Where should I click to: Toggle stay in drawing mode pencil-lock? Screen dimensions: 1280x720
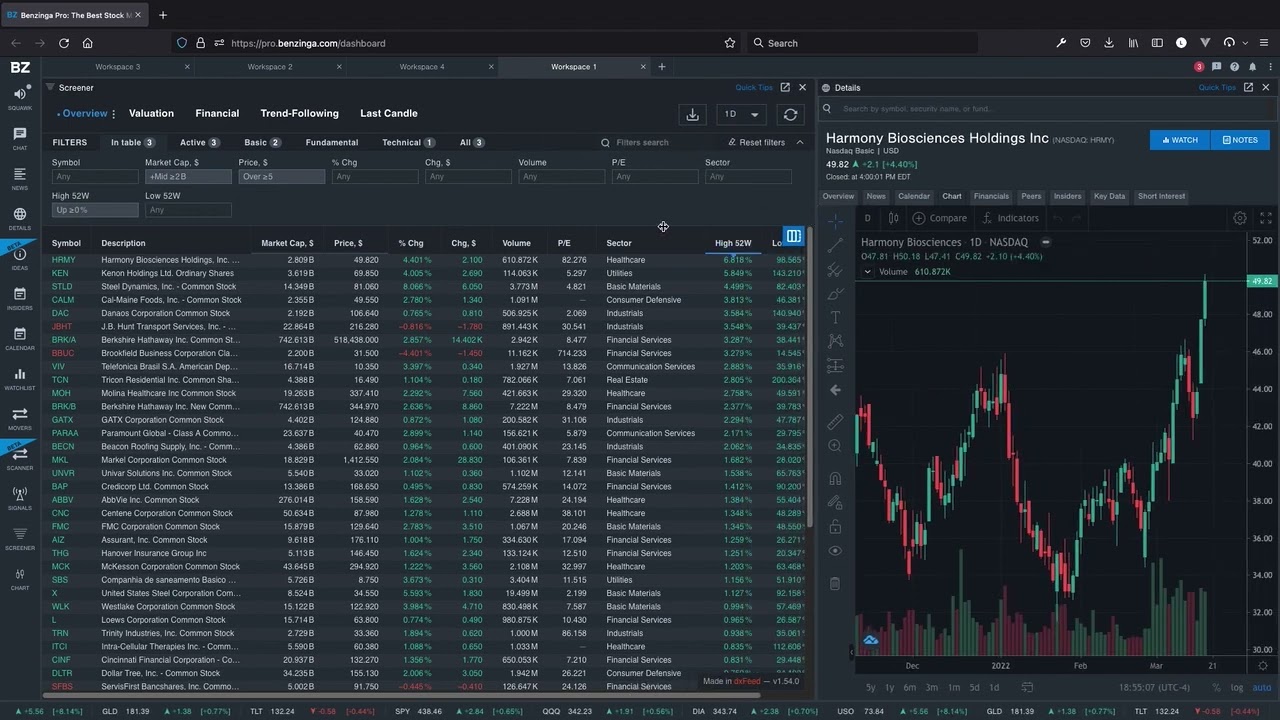point(835,503)
